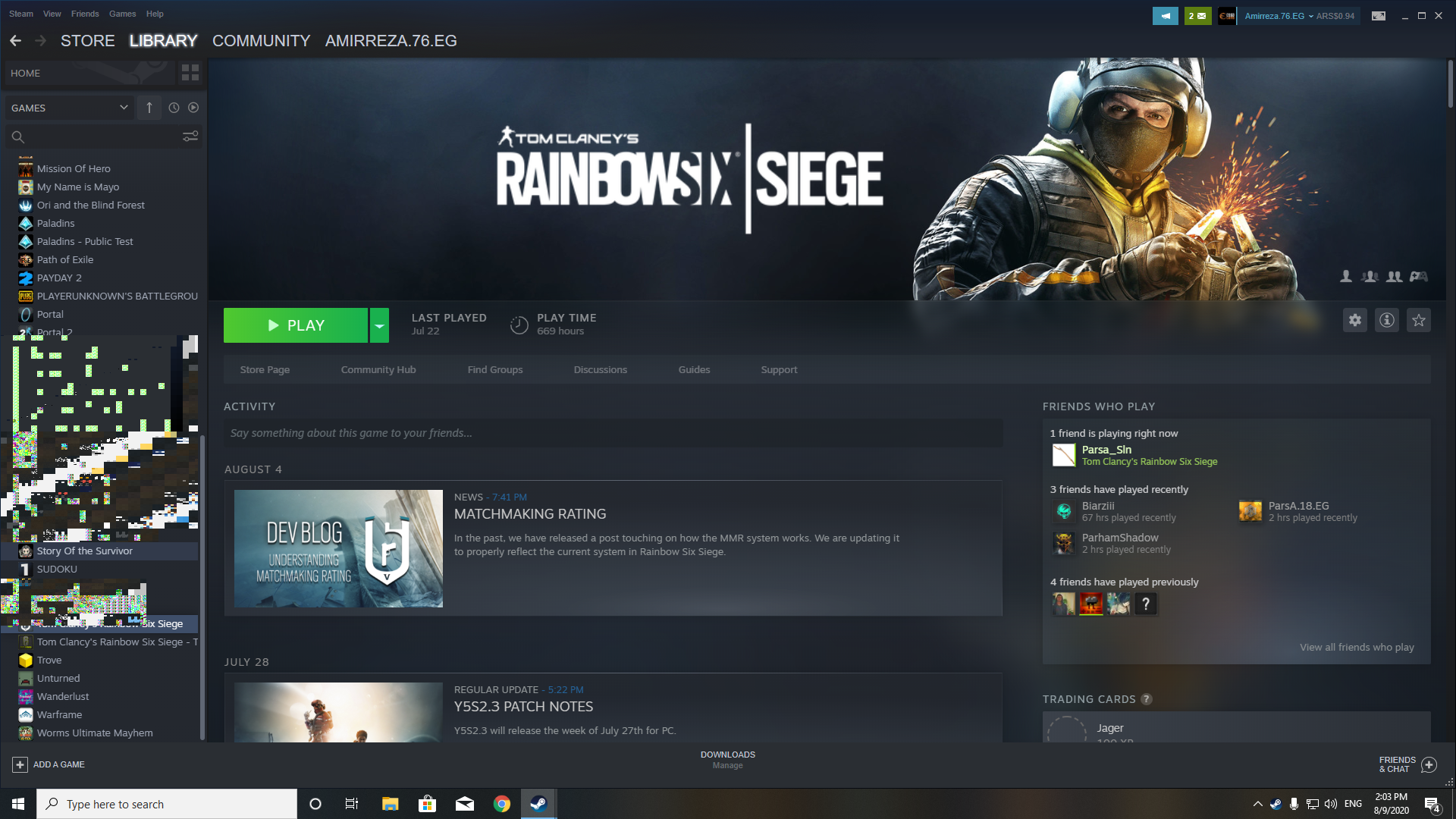Open the Windows Start menu
Screen dimensions: 1456x819
point(18,804)
